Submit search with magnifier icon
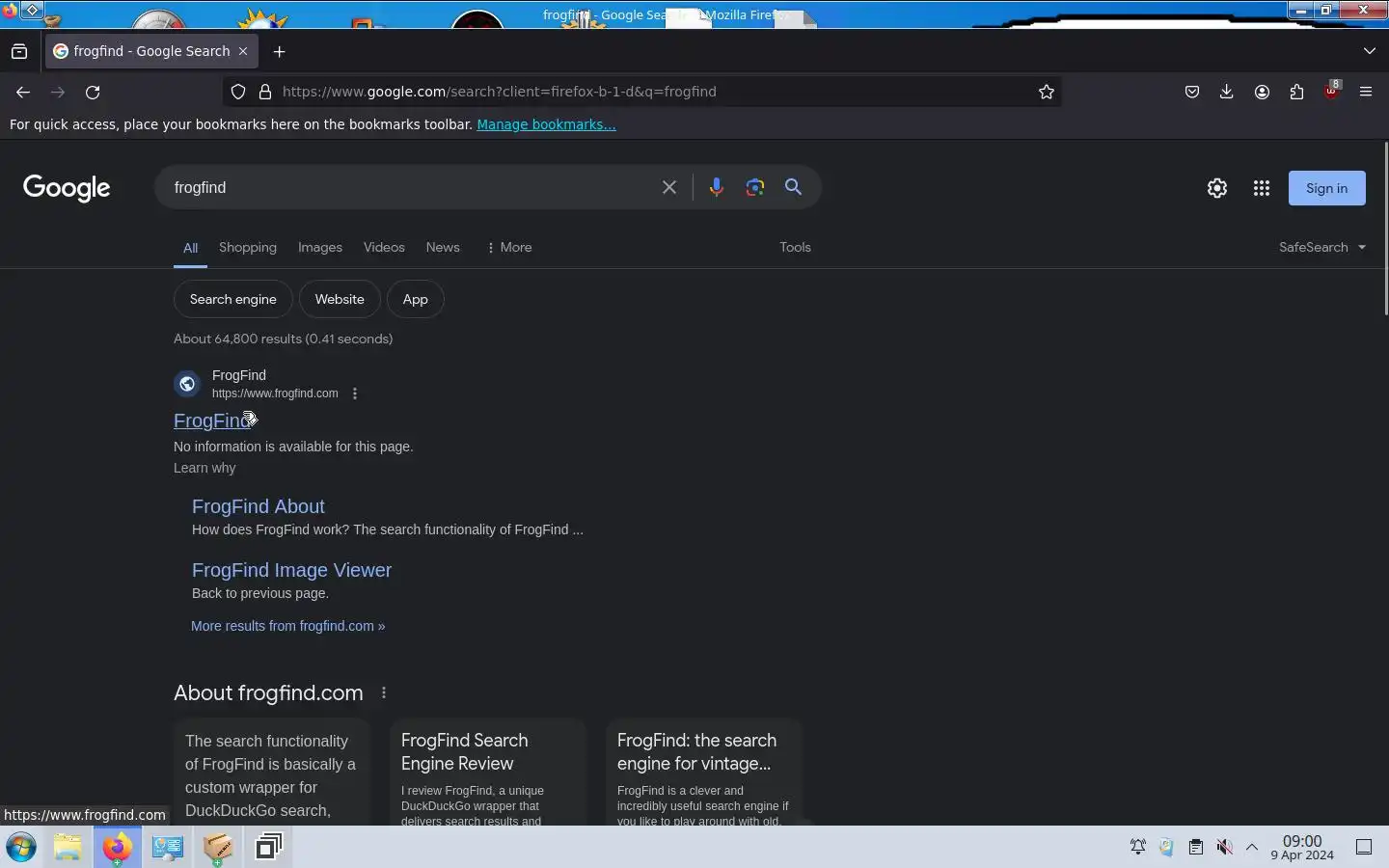 coord(793,187)
